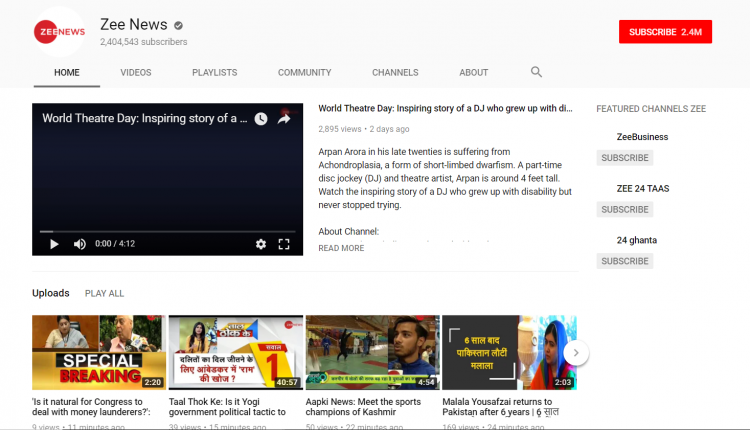Click the Zee News channel logo
Viewport: 750px width, 430px height.
tap(59, 32)
